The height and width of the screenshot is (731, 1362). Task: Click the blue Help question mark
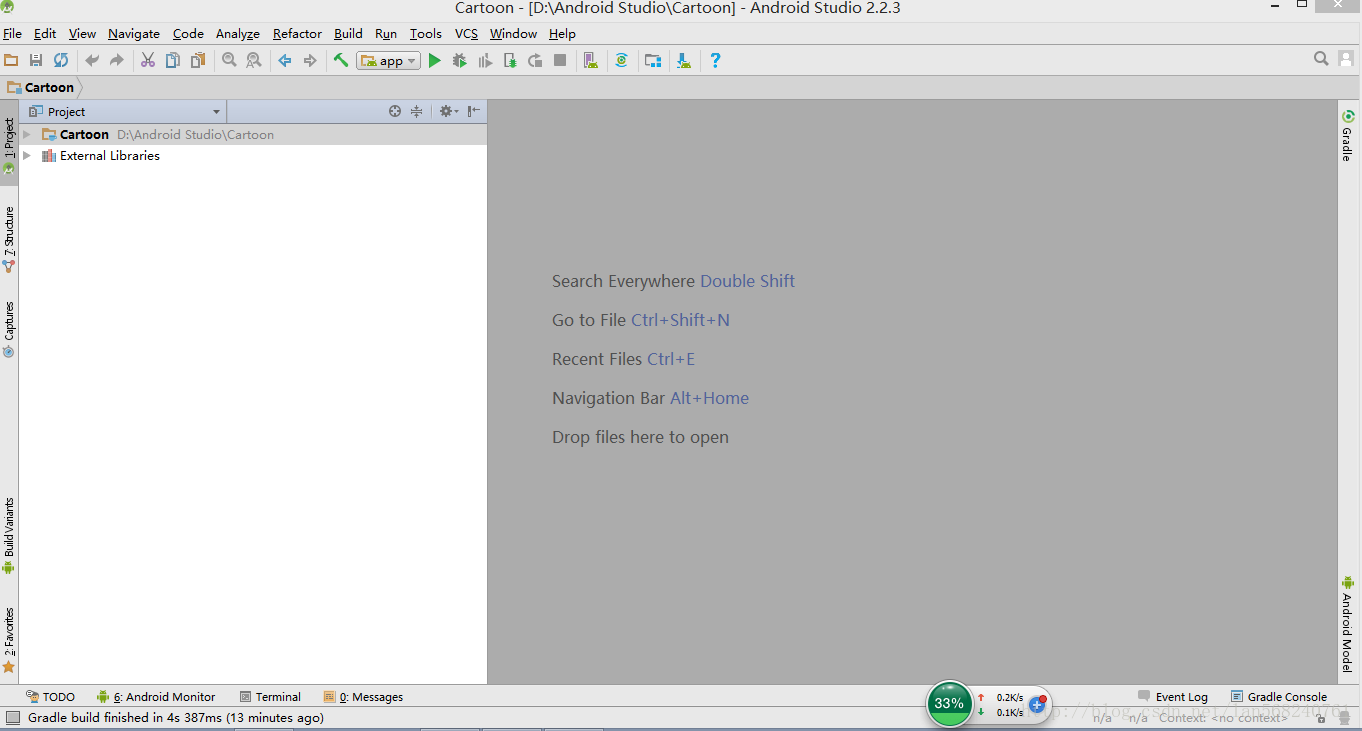(715, 60)
